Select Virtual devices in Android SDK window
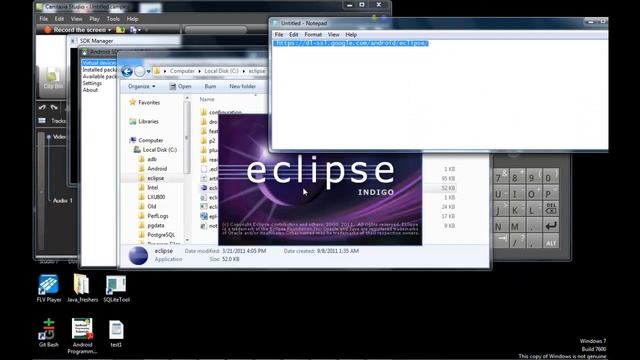The height and width of the screenshot is (360, 640). (x=99, y=63)
